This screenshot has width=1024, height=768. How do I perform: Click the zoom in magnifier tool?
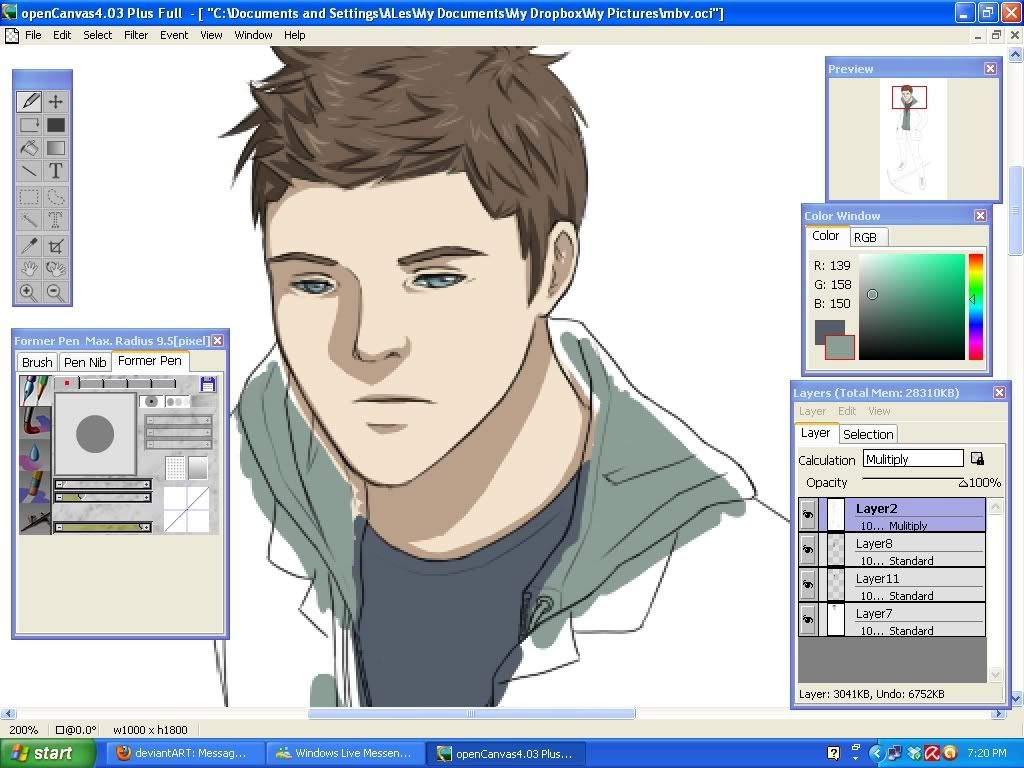point(29,293)
